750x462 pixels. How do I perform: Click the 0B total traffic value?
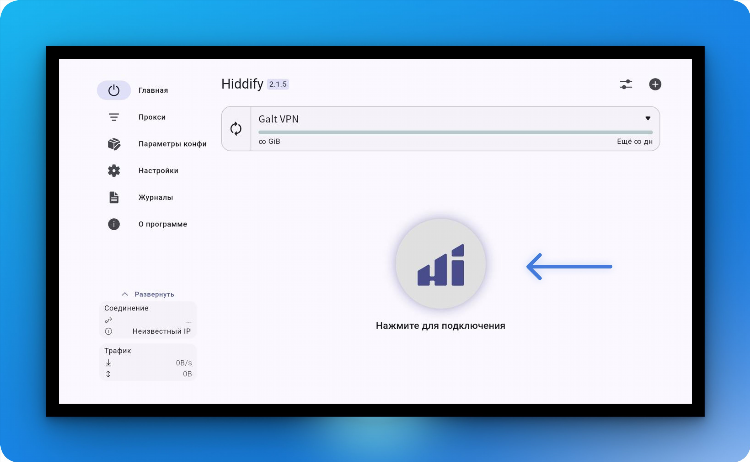[188, 374]
